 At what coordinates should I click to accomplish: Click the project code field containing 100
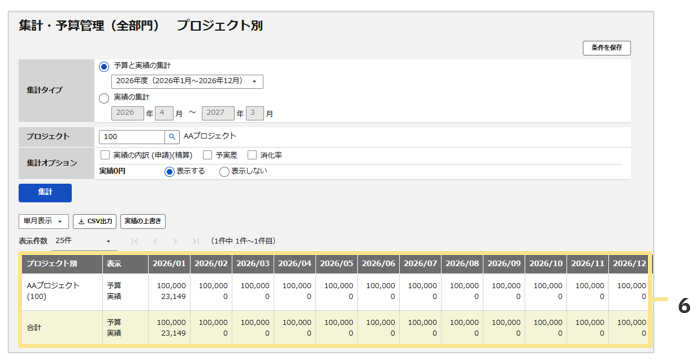coord(132,137)
